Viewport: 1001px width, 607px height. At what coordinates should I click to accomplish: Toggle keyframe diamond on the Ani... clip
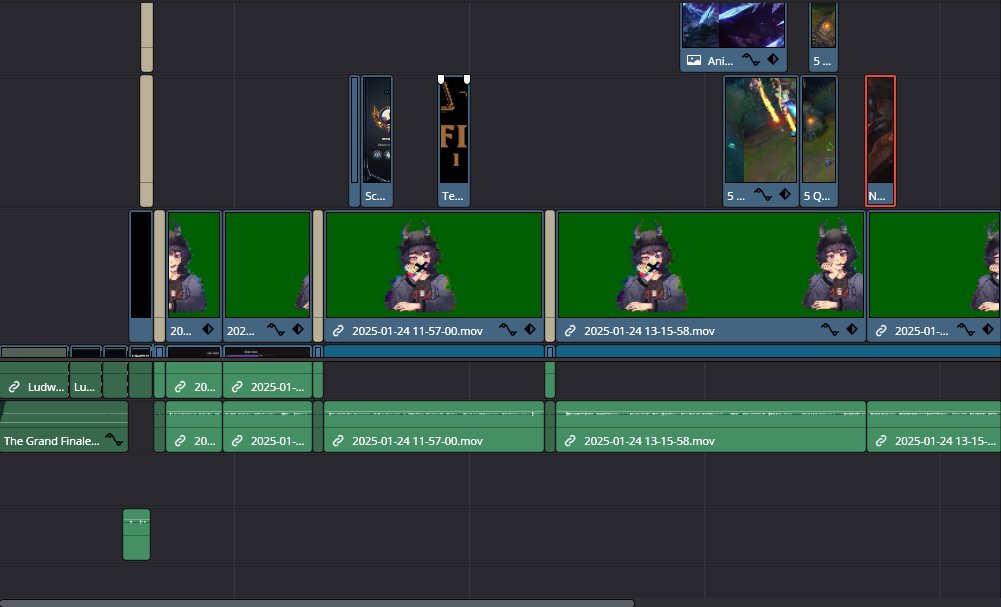(x=772, y=59)
